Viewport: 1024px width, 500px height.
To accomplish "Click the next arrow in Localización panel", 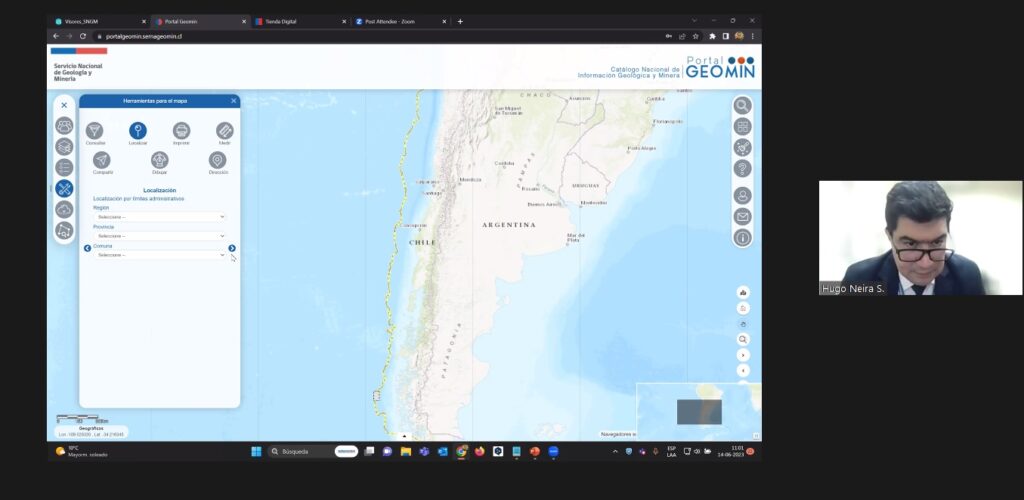I will pyautogui.click(x=232, y=248).
